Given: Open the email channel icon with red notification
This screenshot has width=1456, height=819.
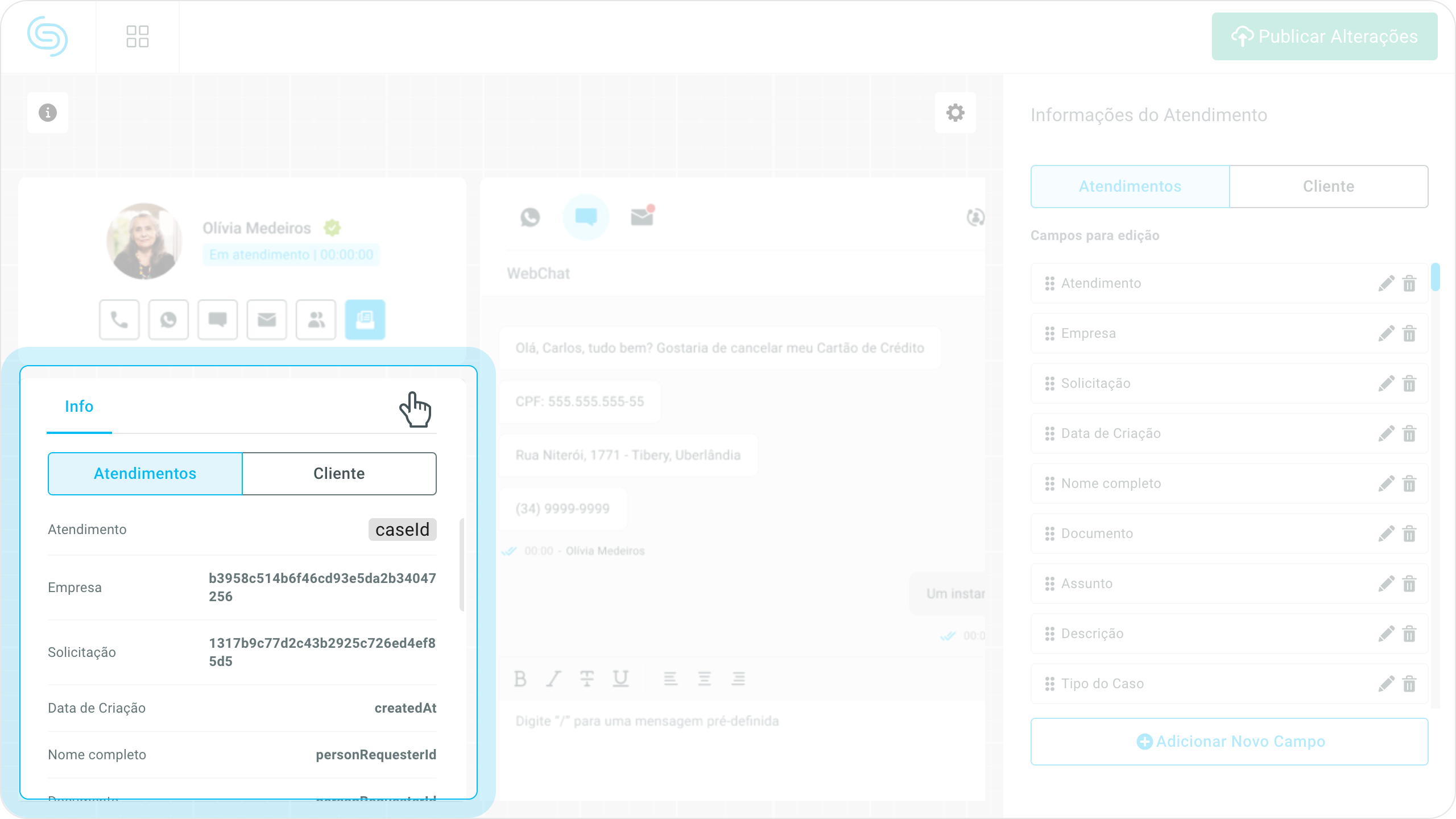Looking at the screenshot, I should (x=642, y=217).
